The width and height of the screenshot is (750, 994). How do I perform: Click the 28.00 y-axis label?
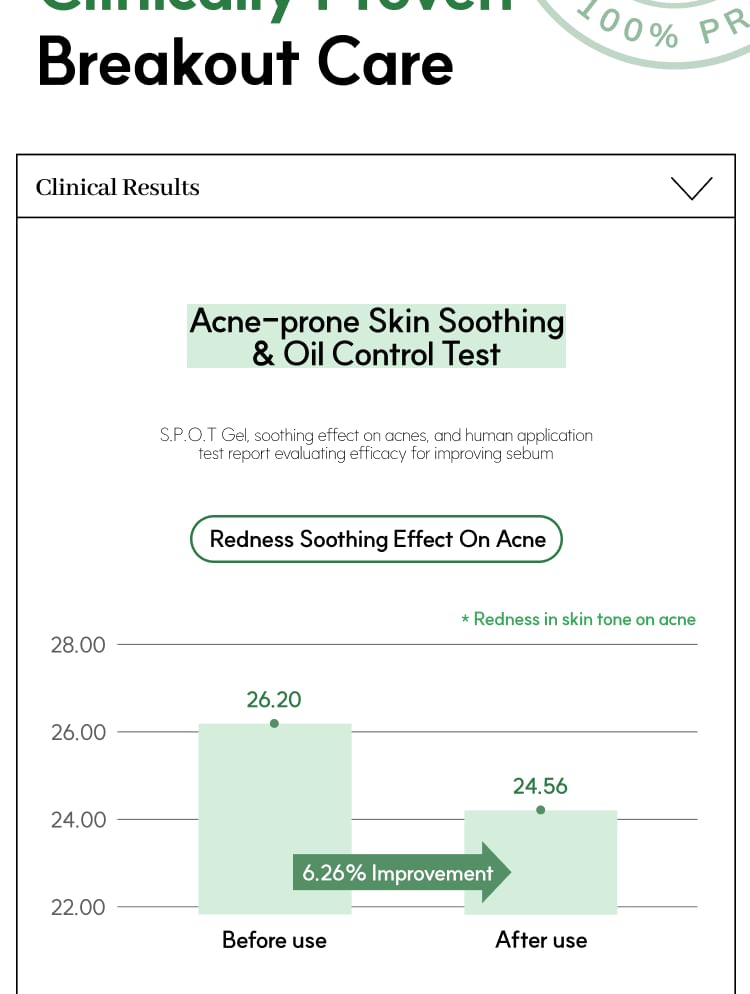78,645
